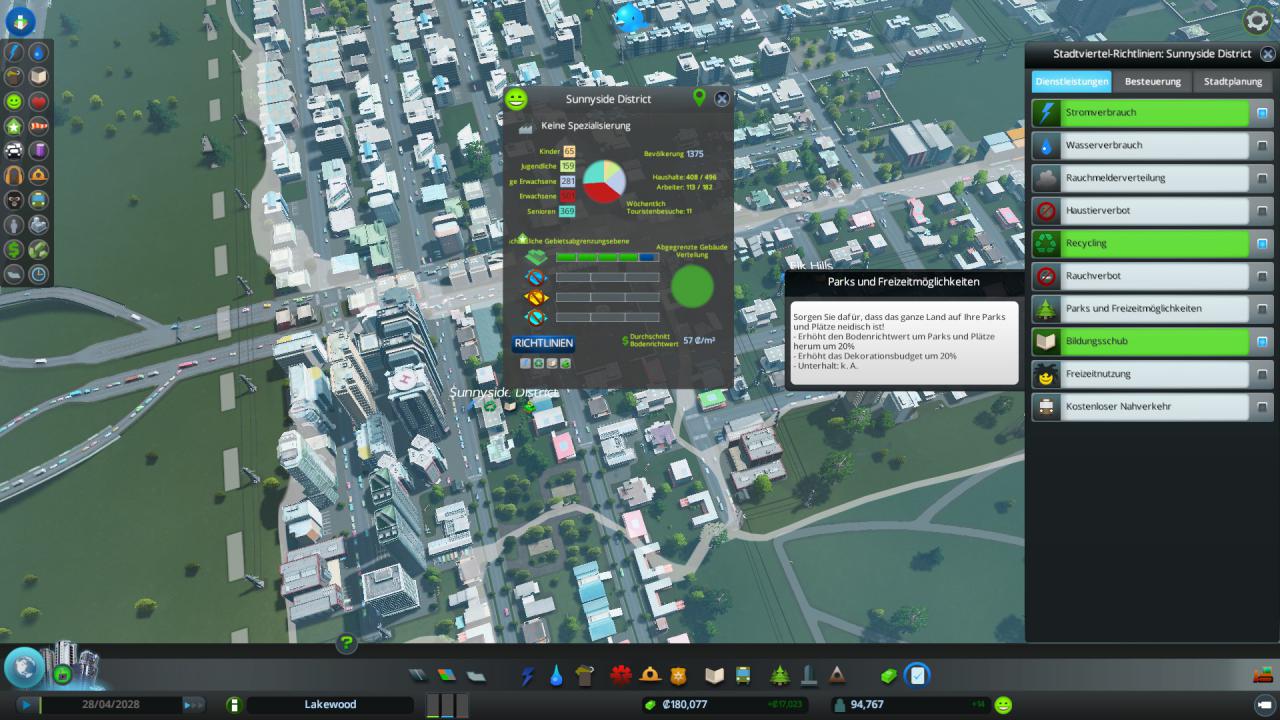Enable the Haustierverbot policy checkbox

1262,211
